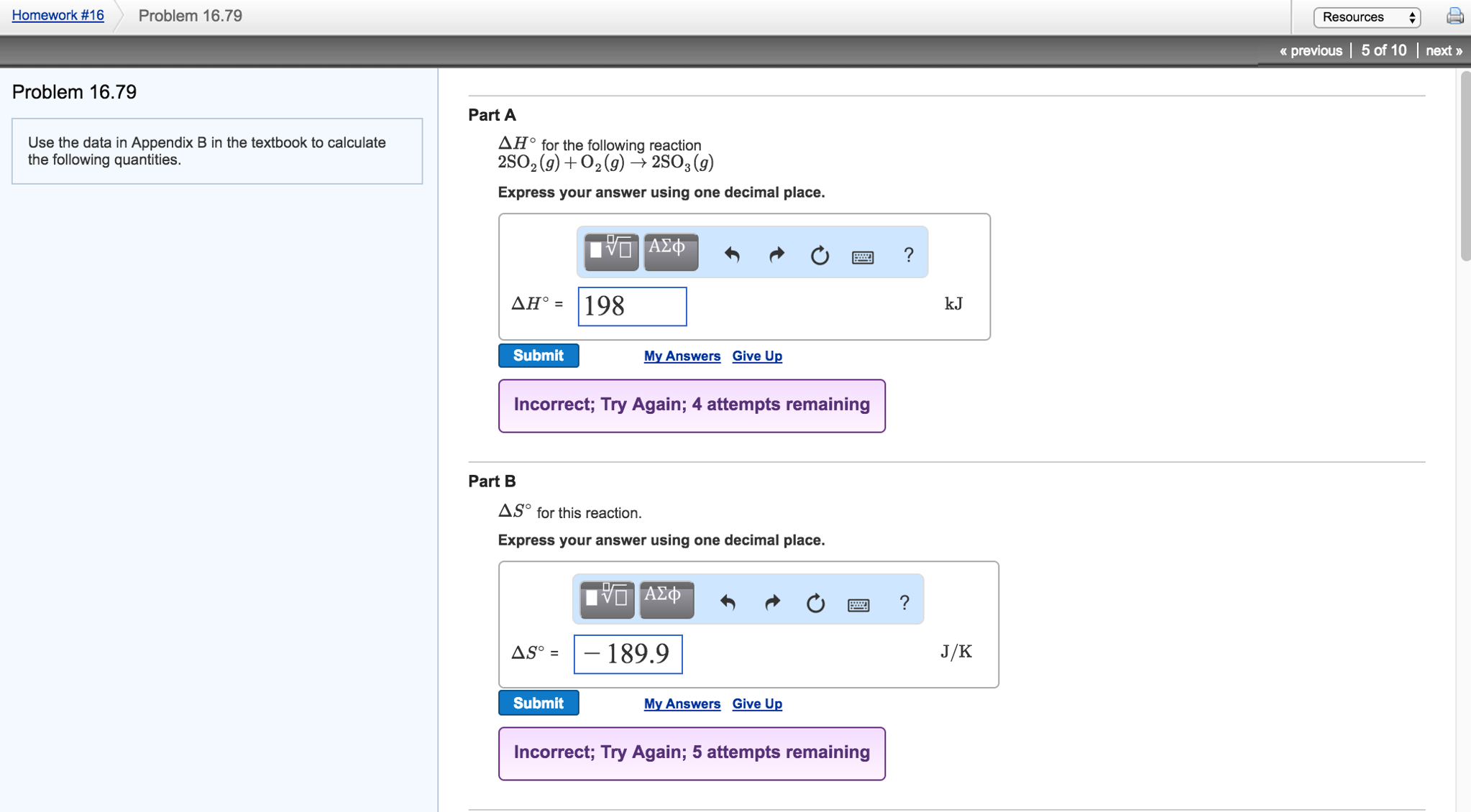Click the kJ unit label

point(953,304)
